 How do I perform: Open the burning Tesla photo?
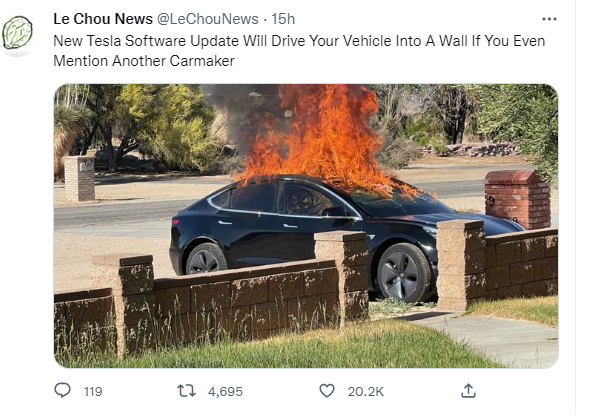tap(306, 226)
